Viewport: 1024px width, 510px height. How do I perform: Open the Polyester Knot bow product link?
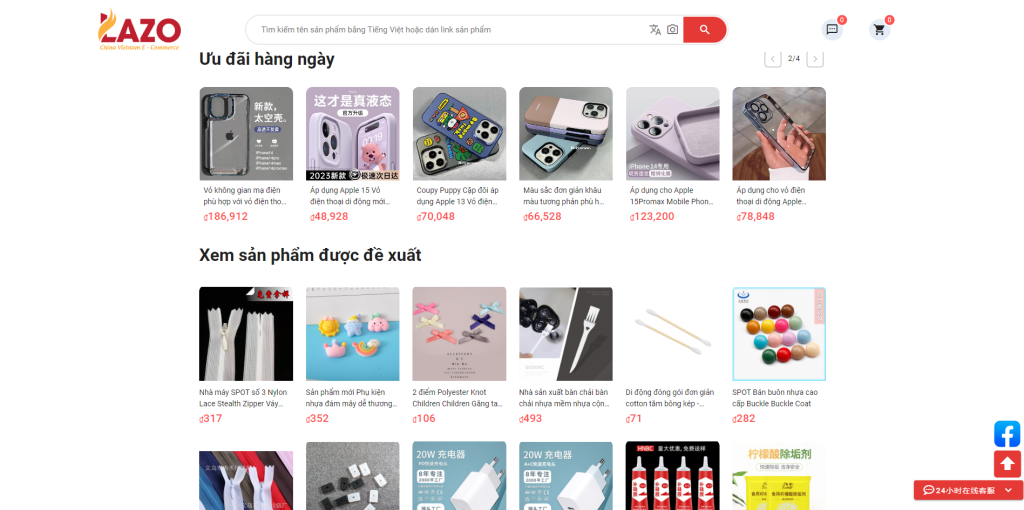point(459,398)
